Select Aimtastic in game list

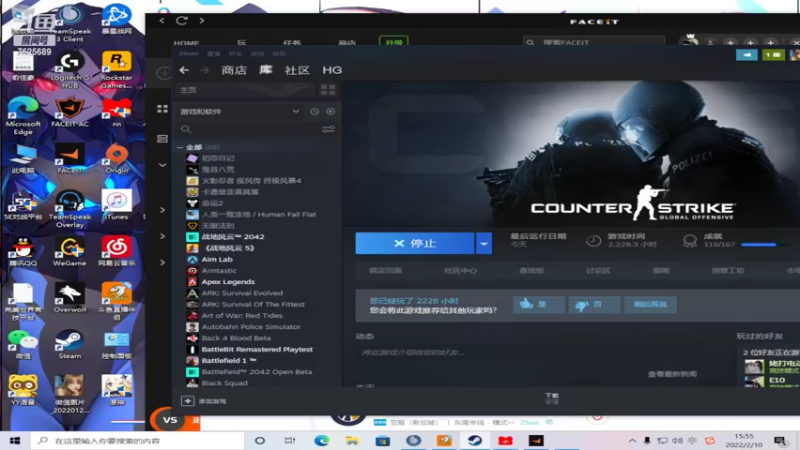[x=219, y=270]
